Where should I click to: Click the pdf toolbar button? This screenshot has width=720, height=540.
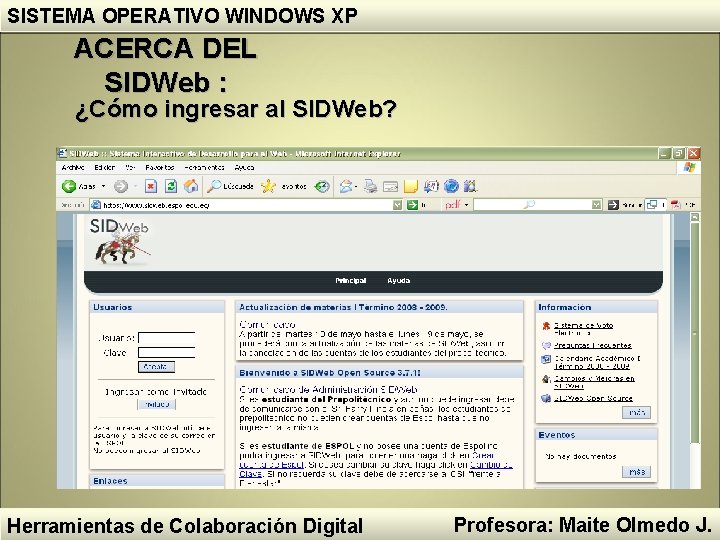click(x=453, y=205)
